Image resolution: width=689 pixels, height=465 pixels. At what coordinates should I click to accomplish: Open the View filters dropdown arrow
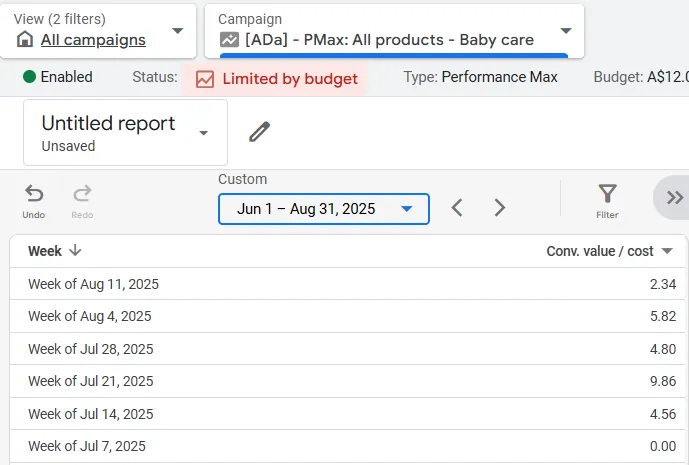(x=178, y=30)
